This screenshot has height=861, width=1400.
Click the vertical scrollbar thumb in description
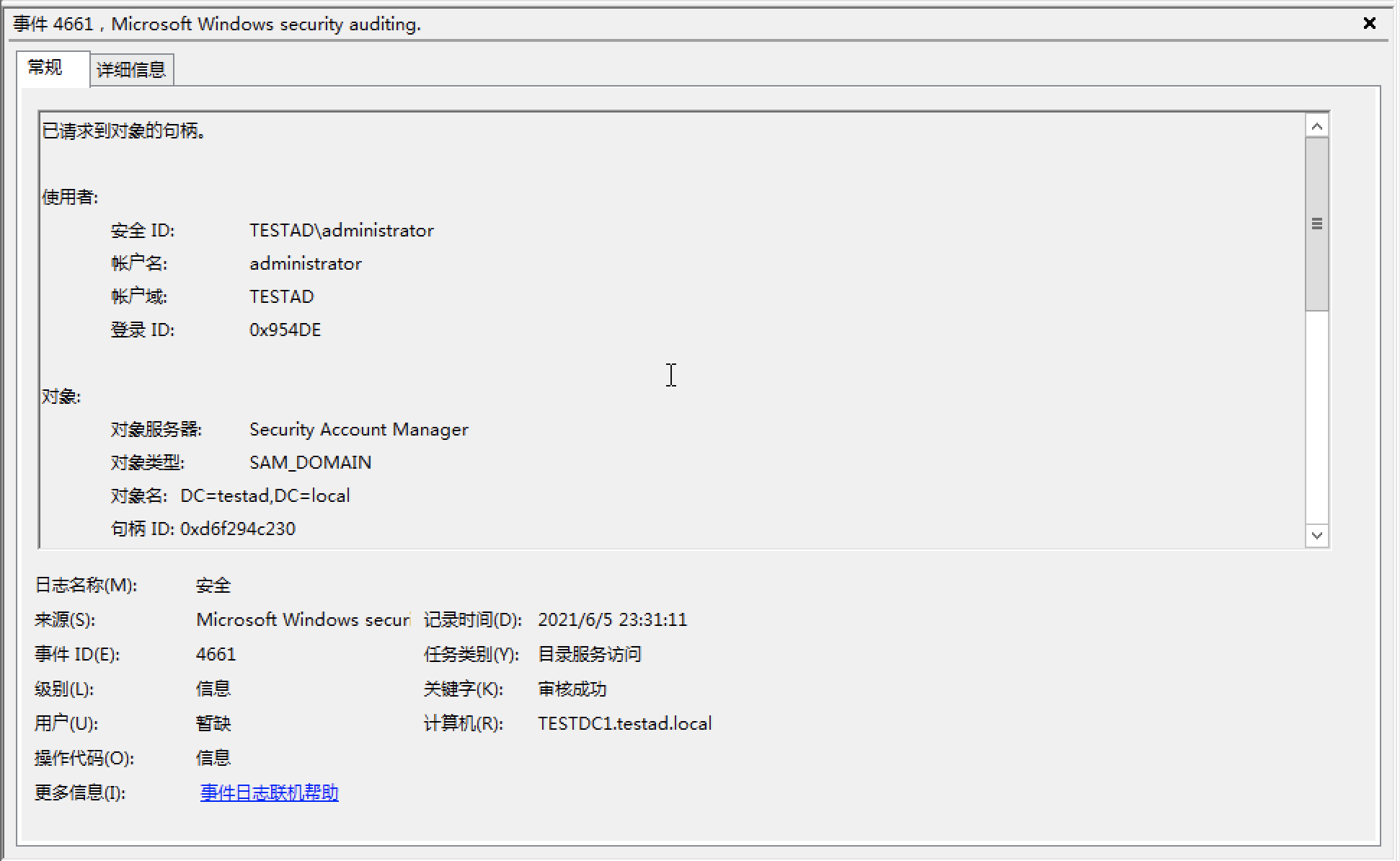click(x=1316, y=224)
